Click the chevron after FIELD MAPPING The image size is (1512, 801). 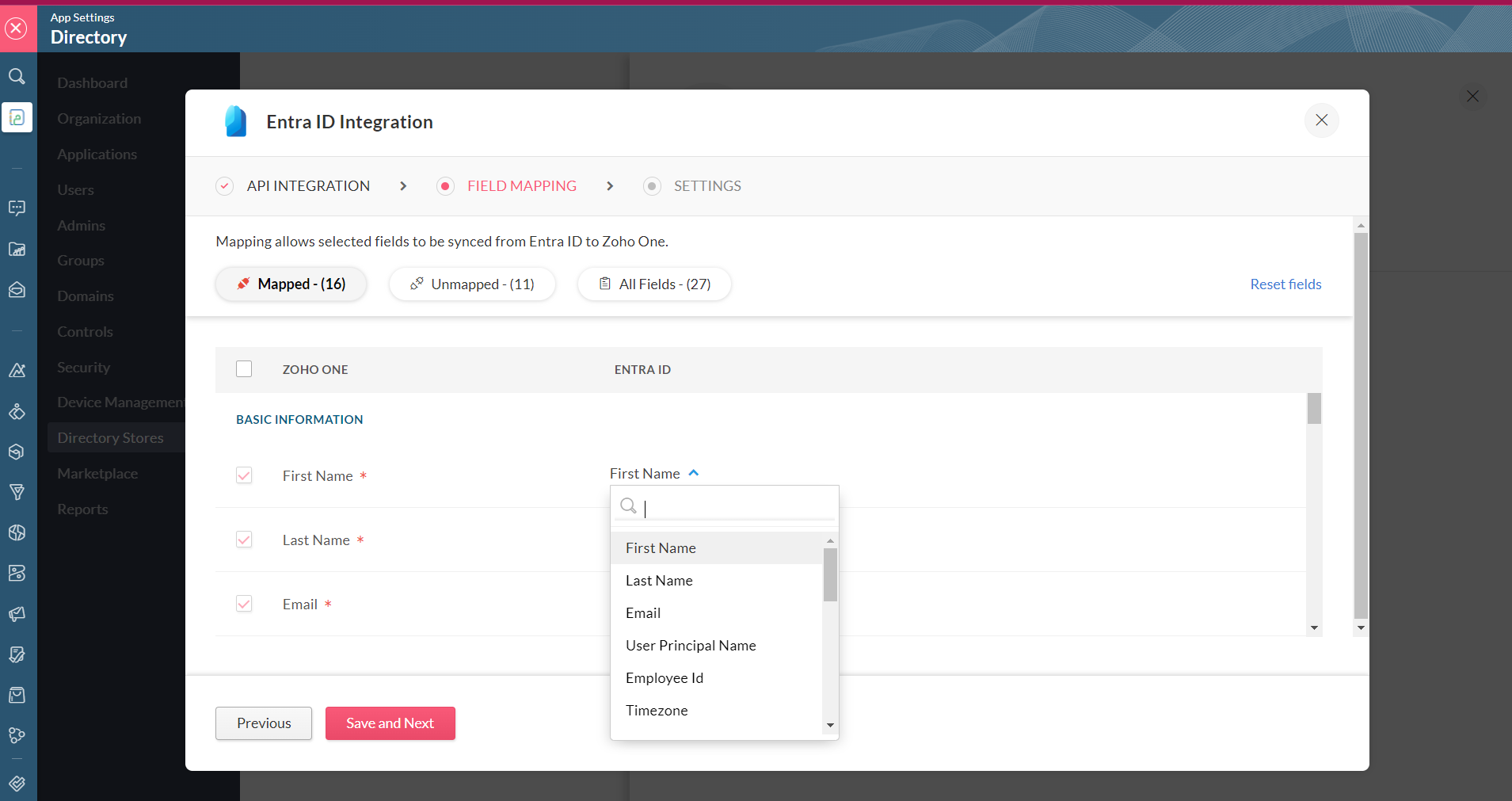pos(610,186)
